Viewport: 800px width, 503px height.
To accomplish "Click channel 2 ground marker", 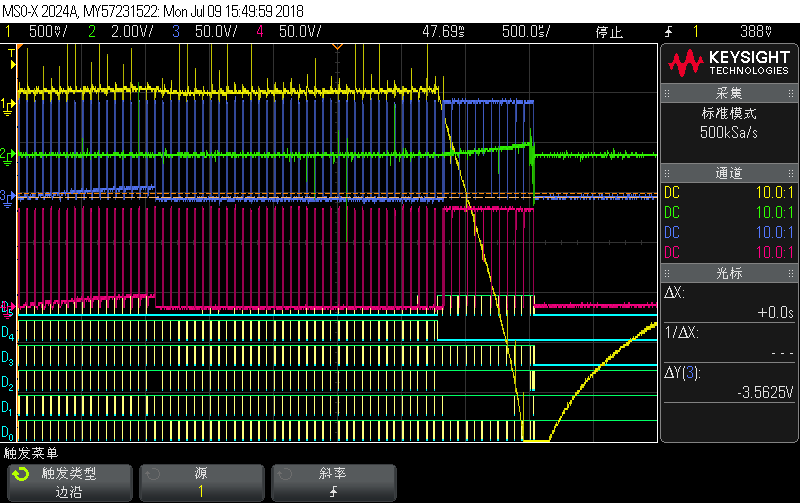I will [x=7, y=156].
